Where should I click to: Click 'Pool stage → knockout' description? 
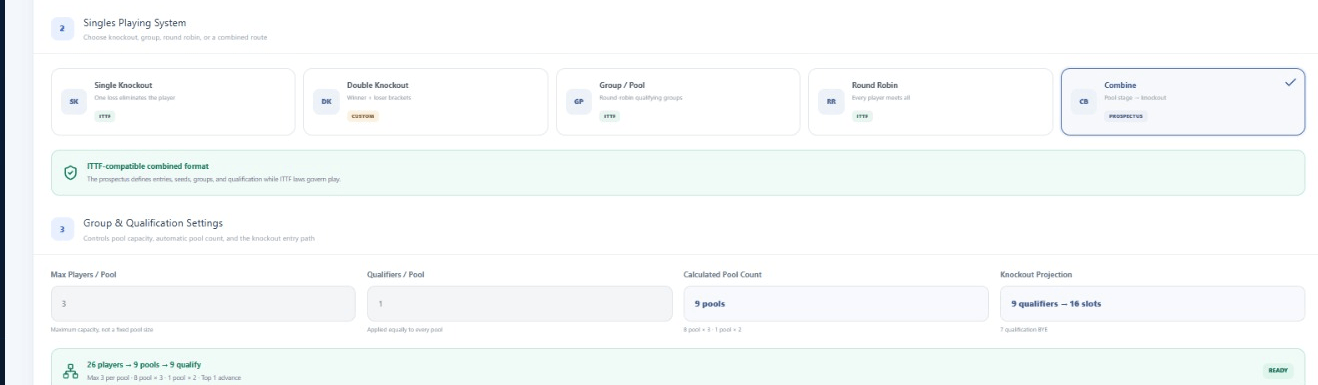pyautogui.click(x=1135, y=97)
